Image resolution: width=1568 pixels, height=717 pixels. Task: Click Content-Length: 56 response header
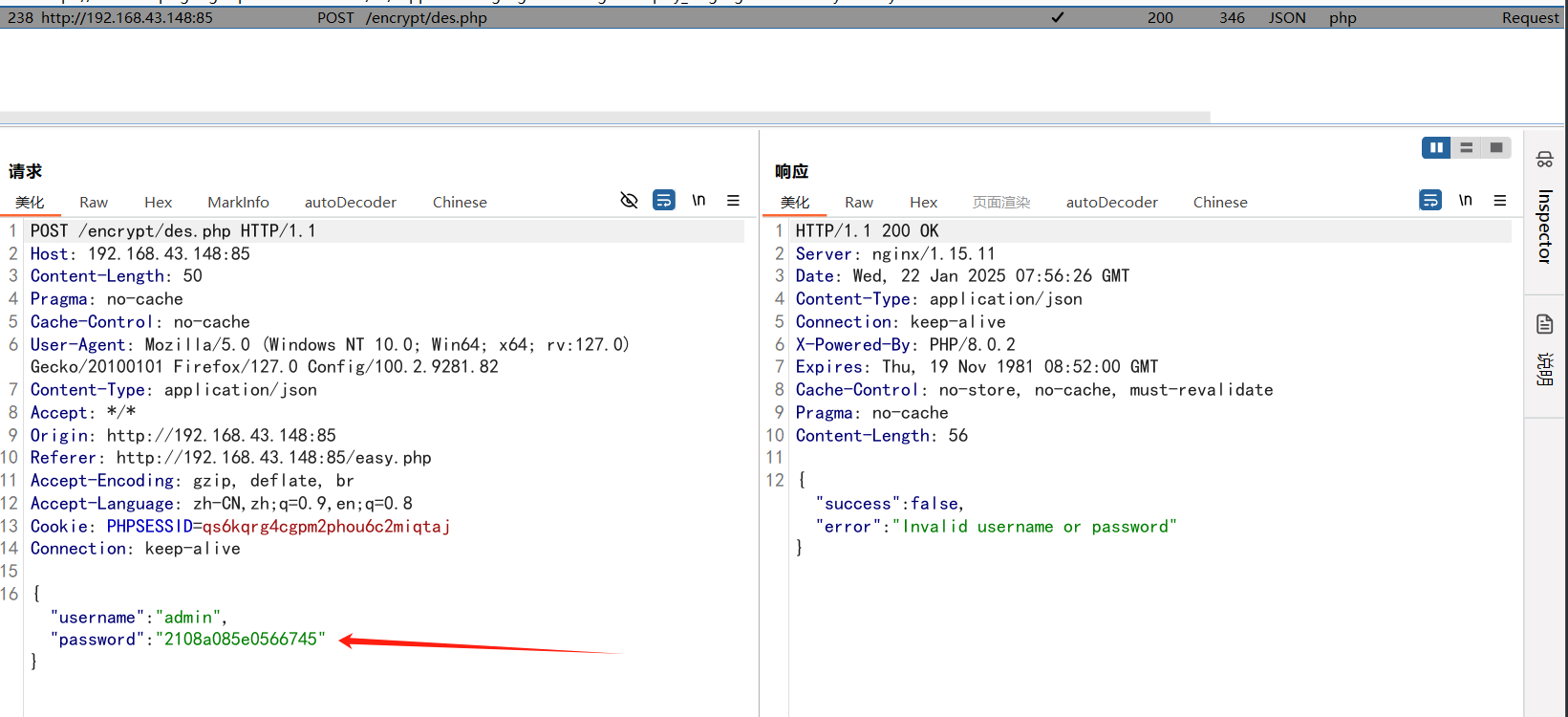click(x=882, y=436)
